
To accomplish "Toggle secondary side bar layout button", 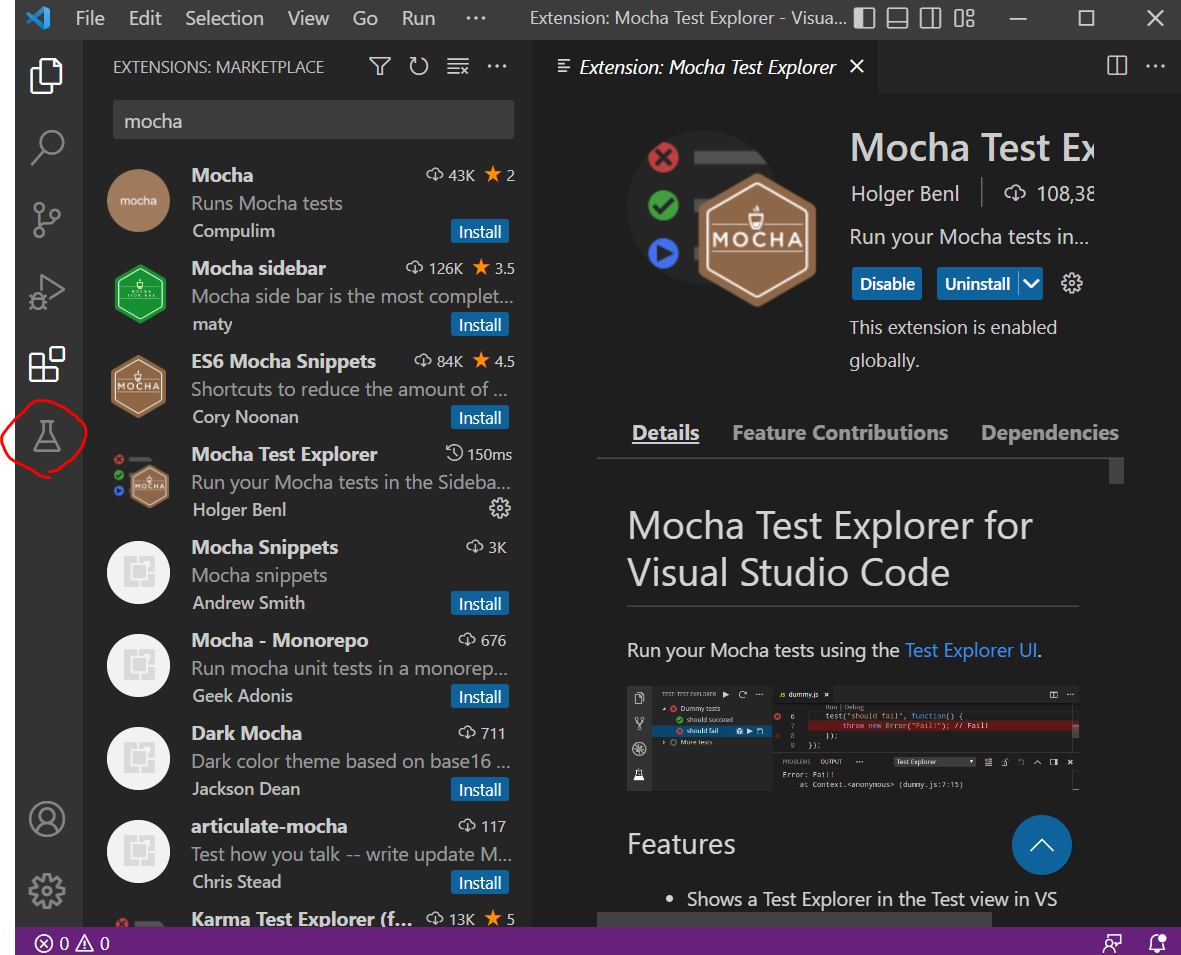I will [x=930, y=18].
